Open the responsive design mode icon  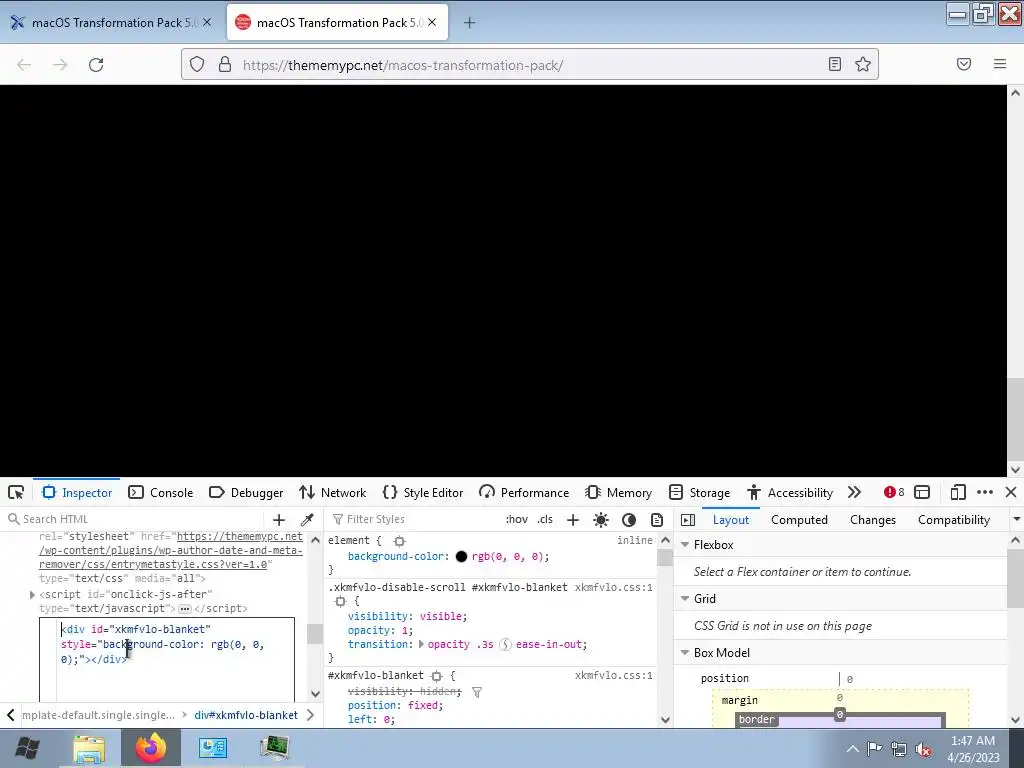957,492
